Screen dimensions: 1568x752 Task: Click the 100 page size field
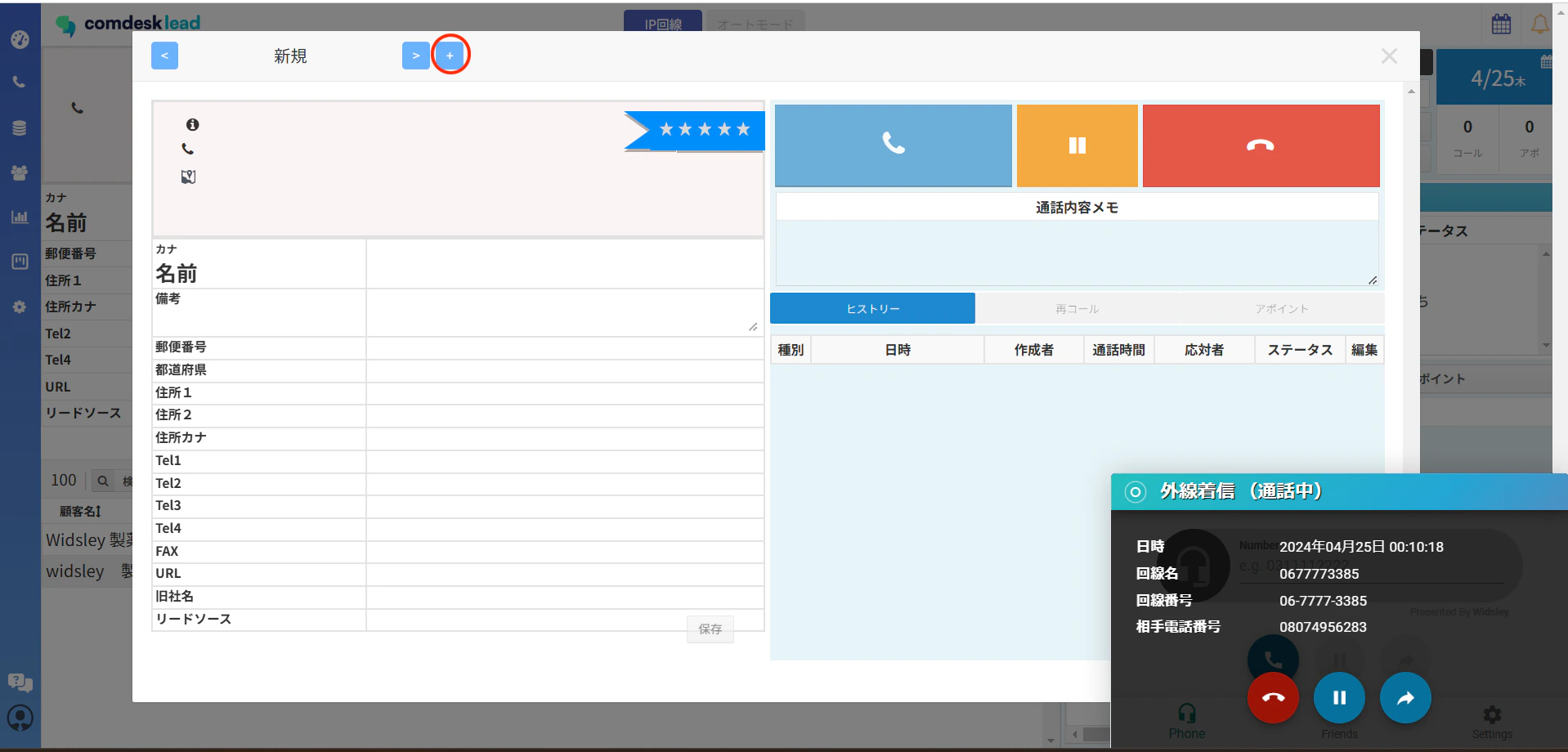coord(64,481)
